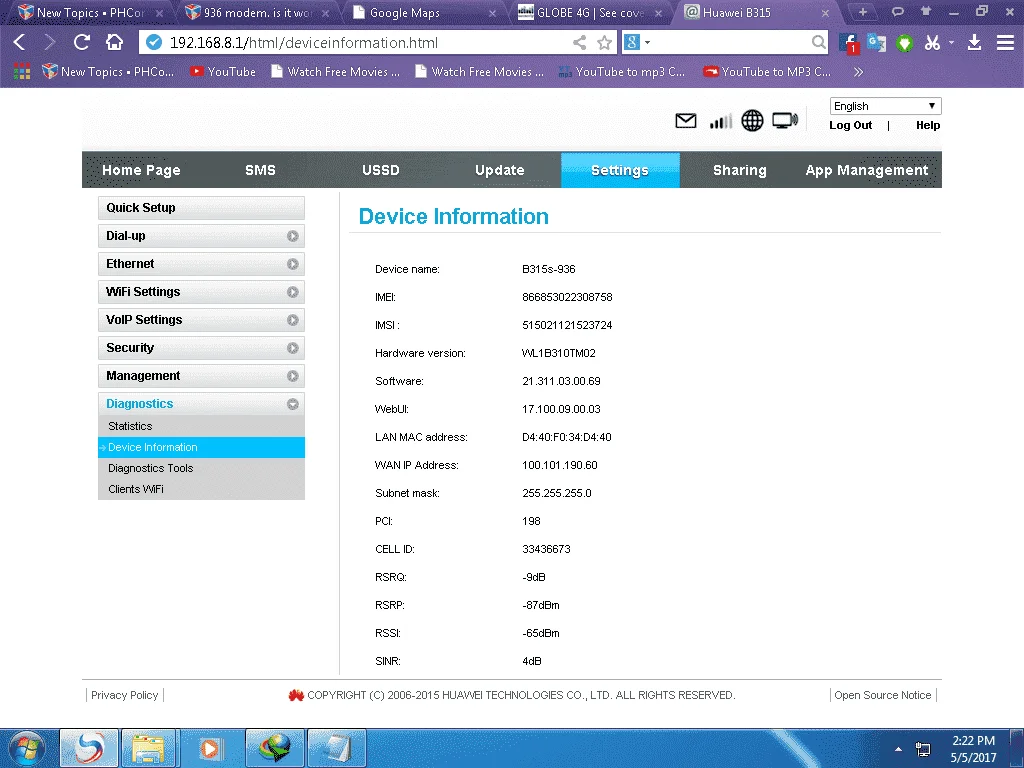This screenshot has height=768, width=1024.
Task: Expand the VoIP Settings section
Action: [201, 320]
